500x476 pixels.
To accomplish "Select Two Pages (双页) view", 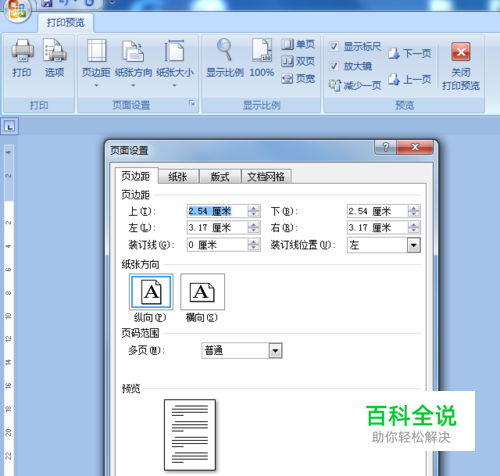I will (x=298, y=61).
